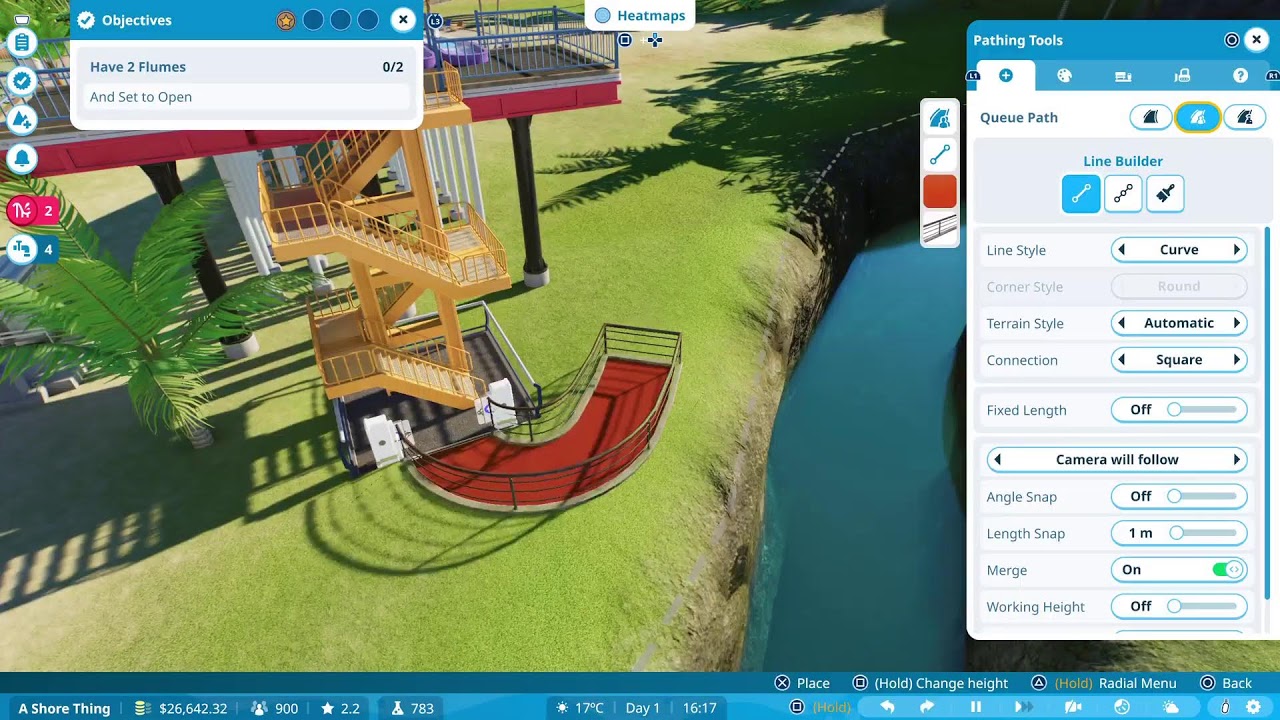The width and height of the screenshot is (1280, 720).
Task: Click the 17°C weather readout
Action: tap(580, 708)
